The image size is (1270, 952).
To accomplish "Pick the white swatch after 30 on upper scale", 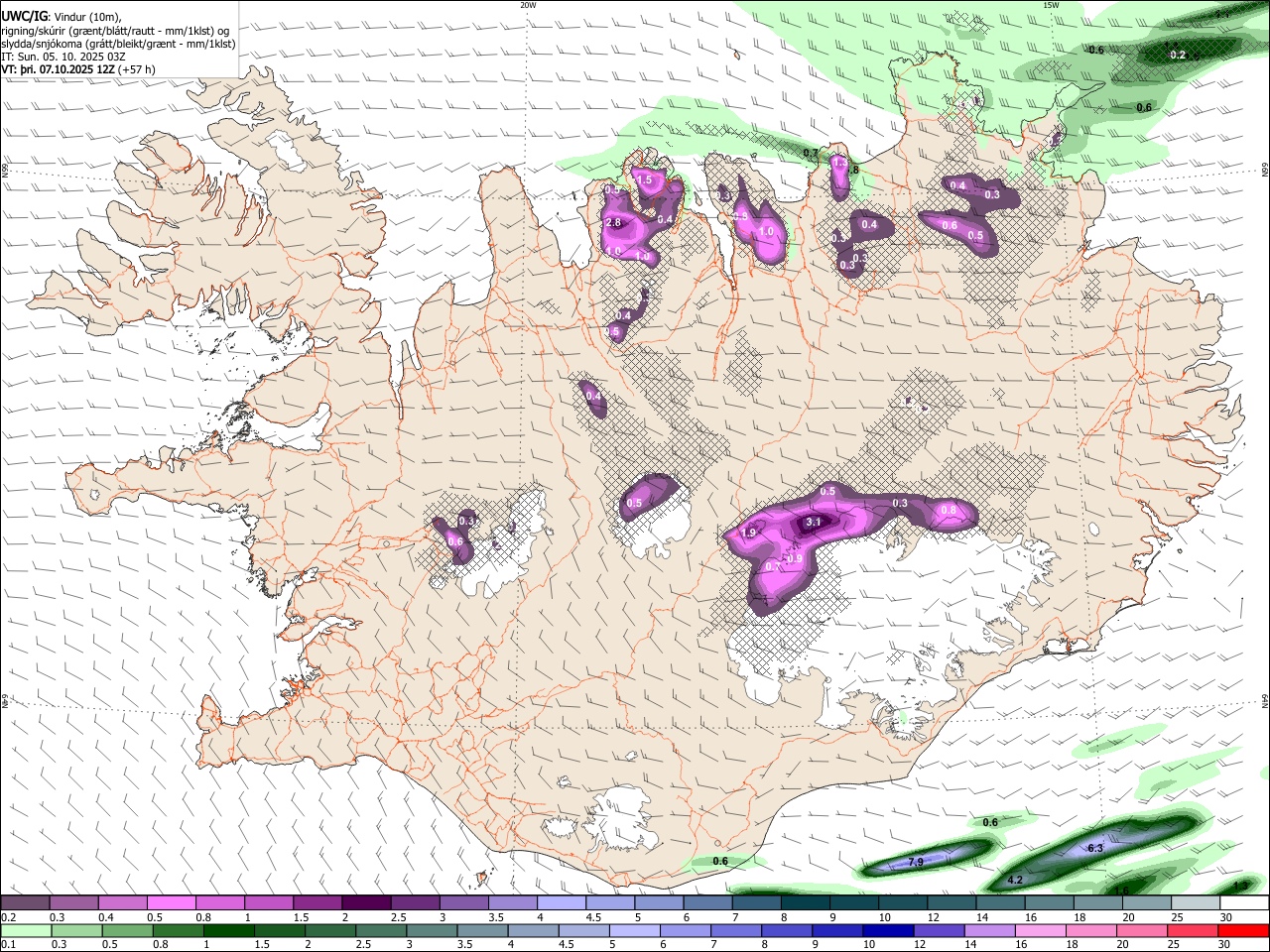I will [1245, 902].
